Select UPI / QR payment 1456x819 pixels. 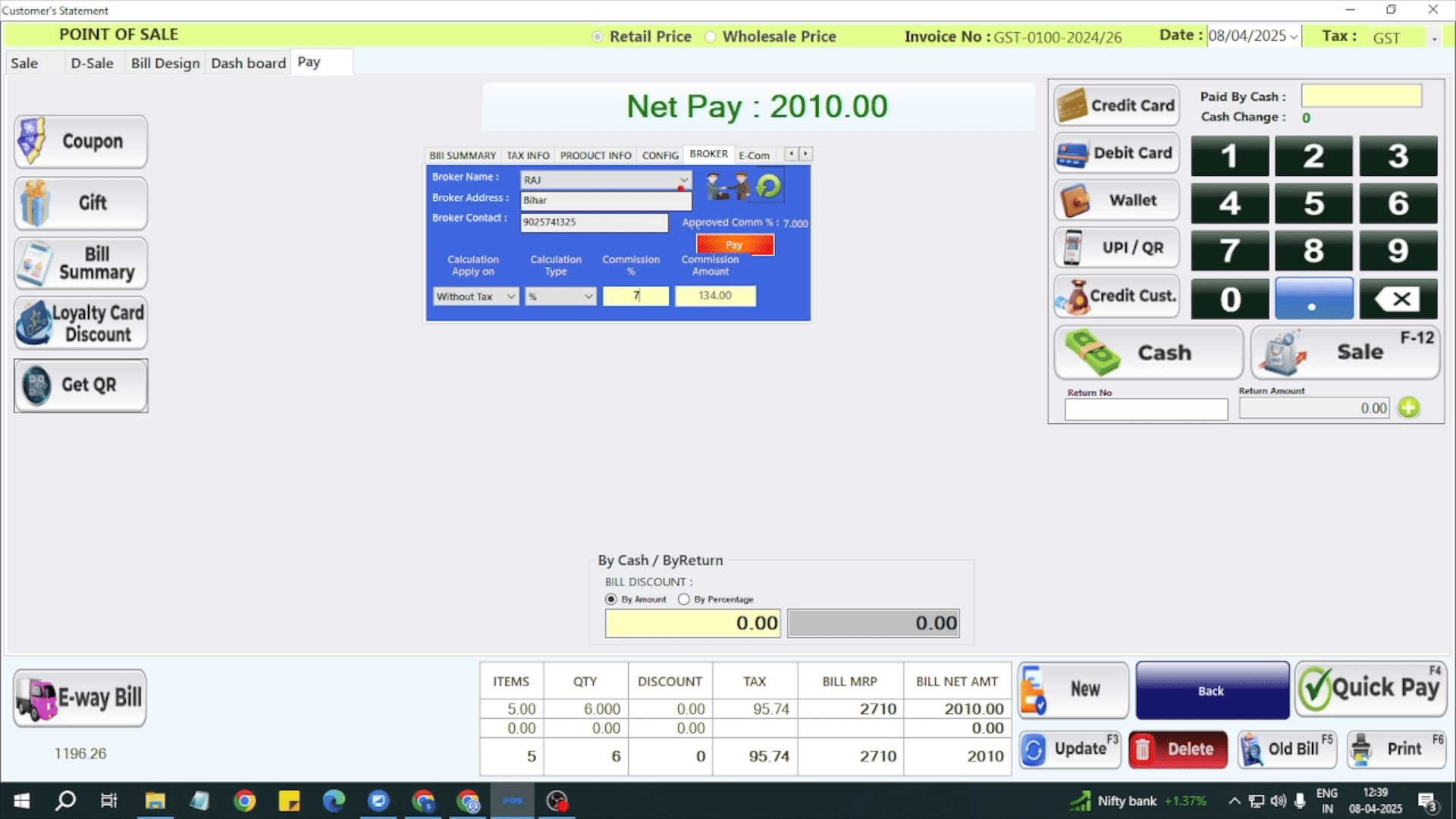(x=1116, y=248)
